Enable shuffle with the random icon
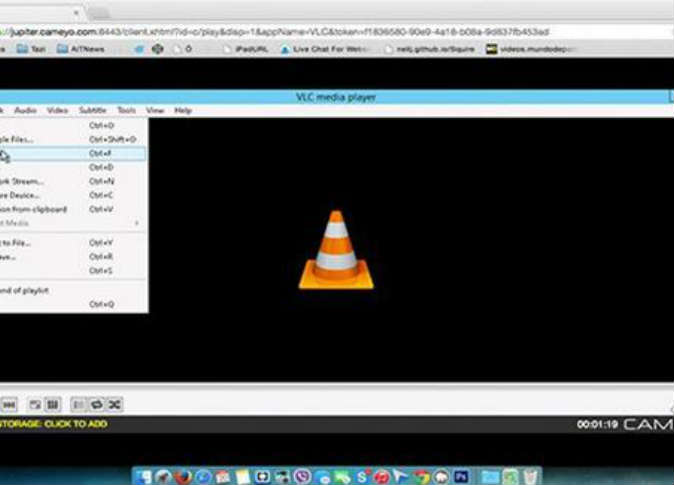The image size is (674, 485). tap(116, 404)
